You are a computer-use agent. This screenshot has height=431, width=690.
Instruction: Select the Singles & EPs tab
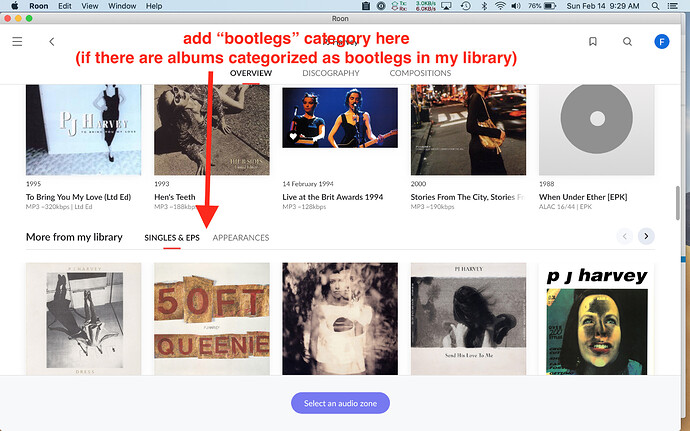coord(172,238)
